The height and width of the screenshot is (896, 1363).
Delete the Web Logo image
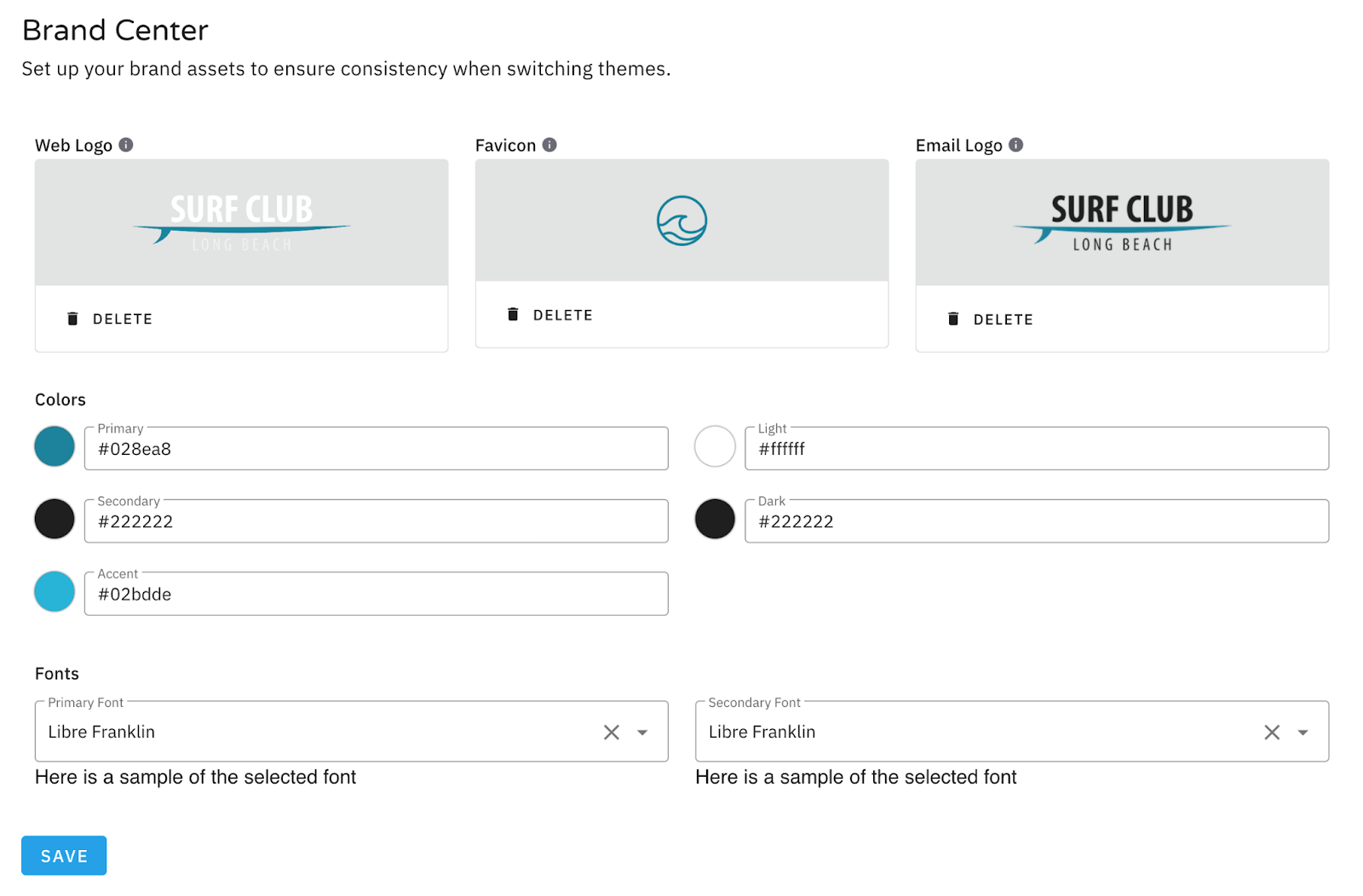coord(110,319)
